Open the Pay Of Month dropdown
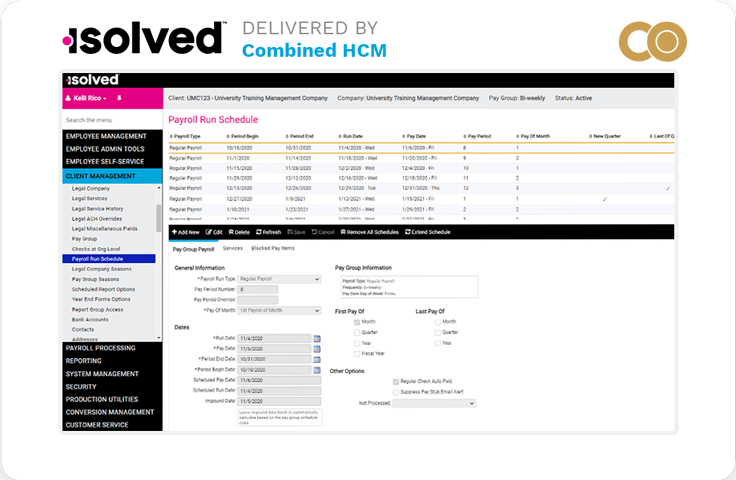Screen dimensions: 736x480 pyautogui.click(x=279, y=311)
